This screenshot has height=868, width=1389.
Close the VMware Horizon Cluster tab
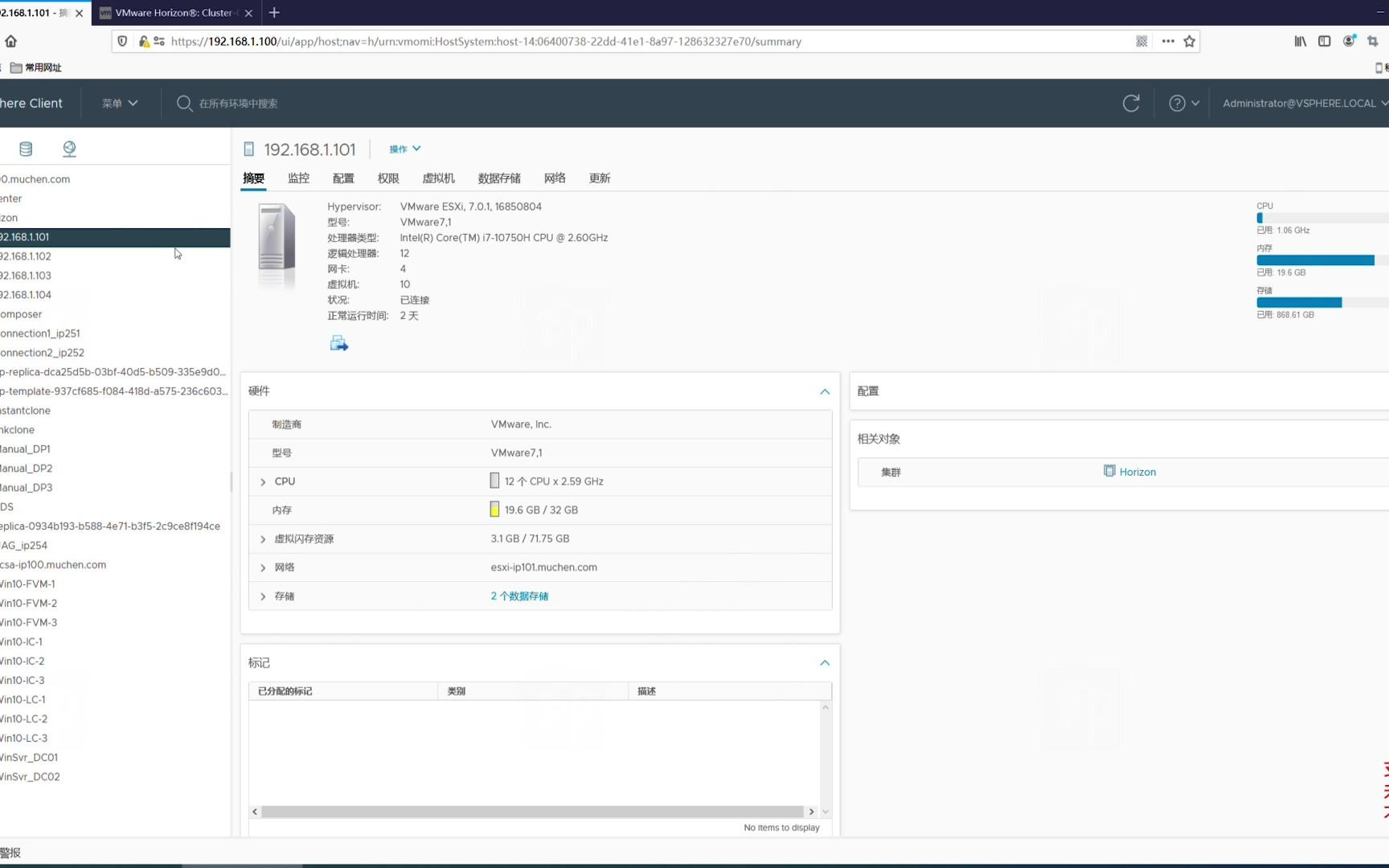coord(248,13)
